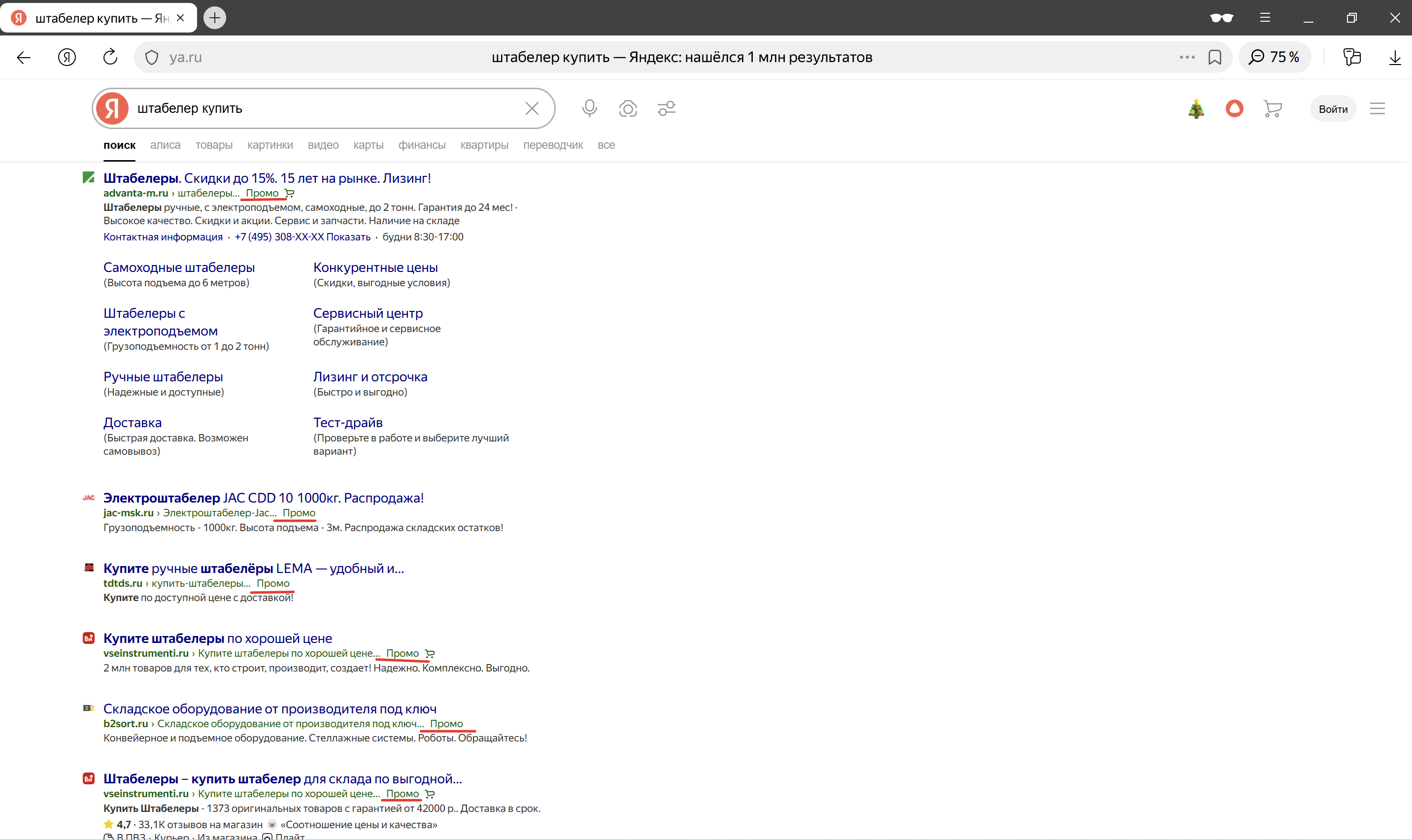Open three-dots page menu in address bar
Image resolution: width=1412 pixels, height=840 pixels.
click(x=1187, y=57)
